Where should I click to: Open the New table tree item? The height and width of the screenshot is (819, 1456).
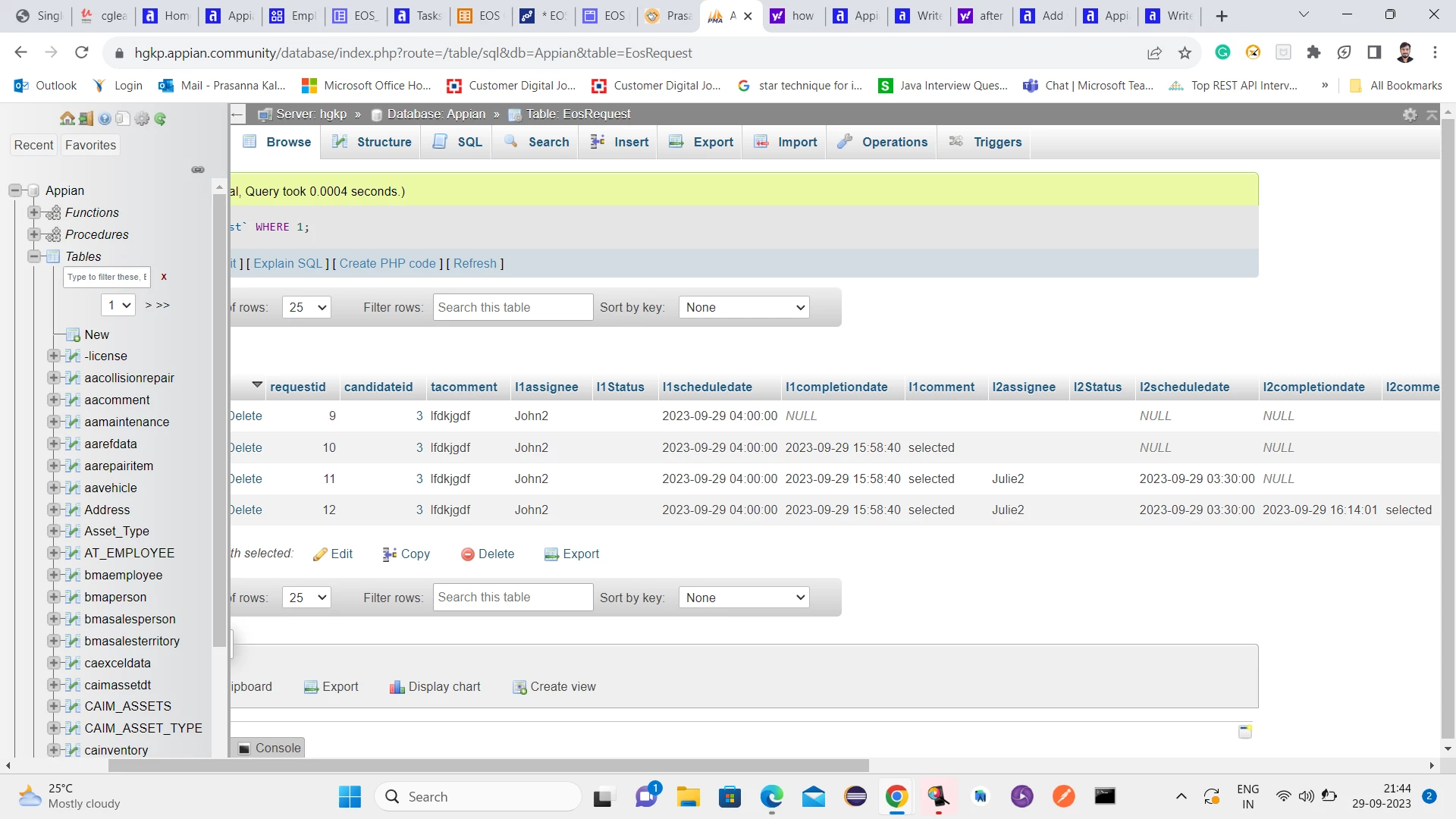96,335
